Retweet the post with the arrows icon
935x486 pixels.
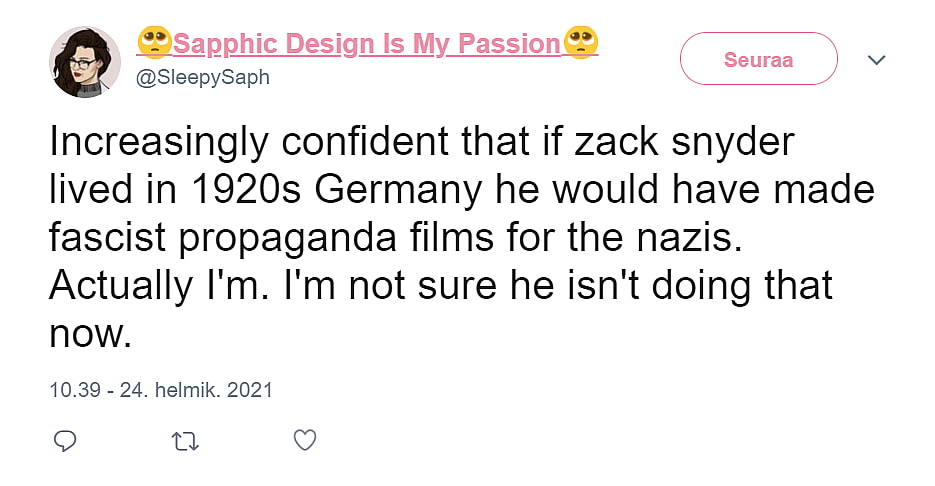click(x=185, y=440)
